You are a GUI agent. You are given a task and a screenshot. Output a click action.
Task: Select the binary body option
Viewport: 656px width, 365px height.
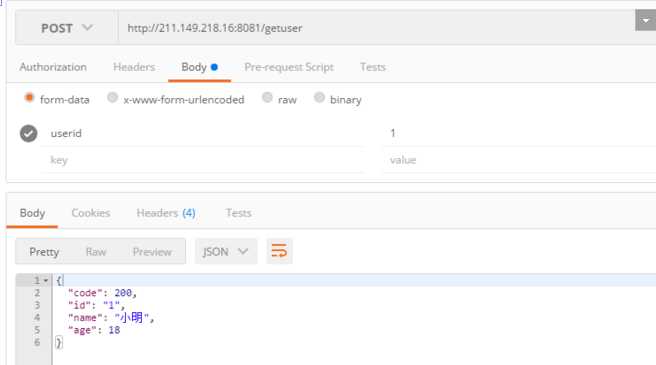coord(319,98)
